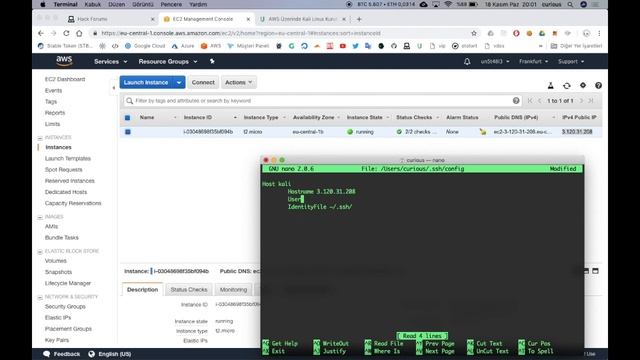The height and width of the screenshot is (360, 640).
Task: Click the browser back arrow
Action: pos(41,33)
